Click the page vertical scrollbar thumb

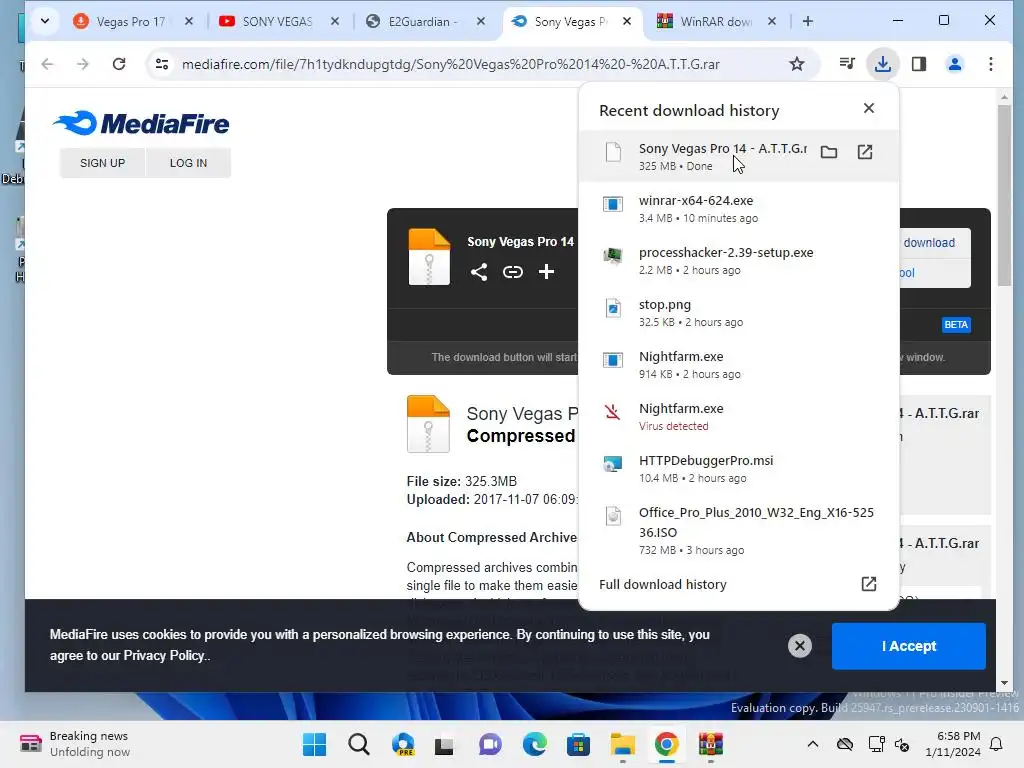tap(1004, 195)
